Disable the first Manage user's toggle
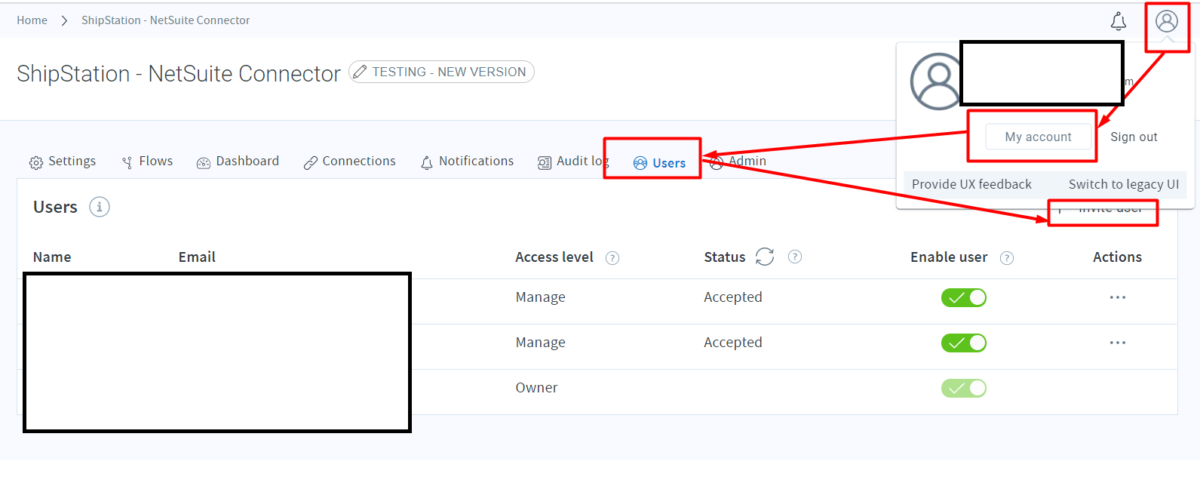 (964, 297)
